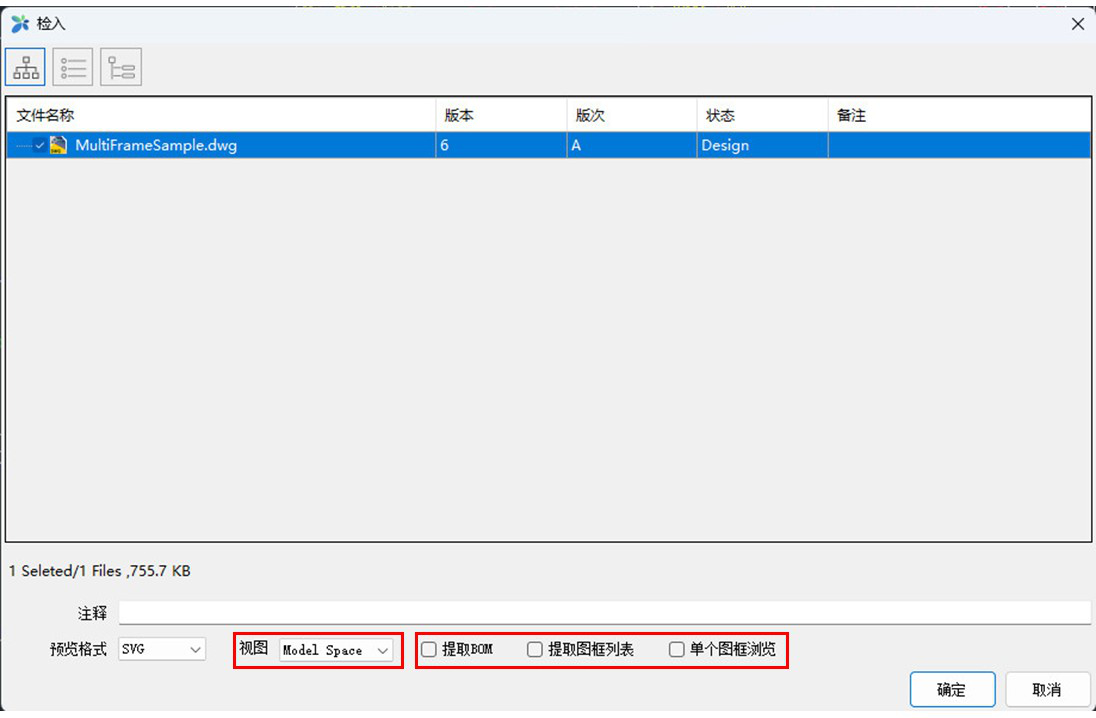The width and height of the screenshot is (1096, 718).
Task: Switch to the tree outline view icon
Action: click(x=121, y=67)
